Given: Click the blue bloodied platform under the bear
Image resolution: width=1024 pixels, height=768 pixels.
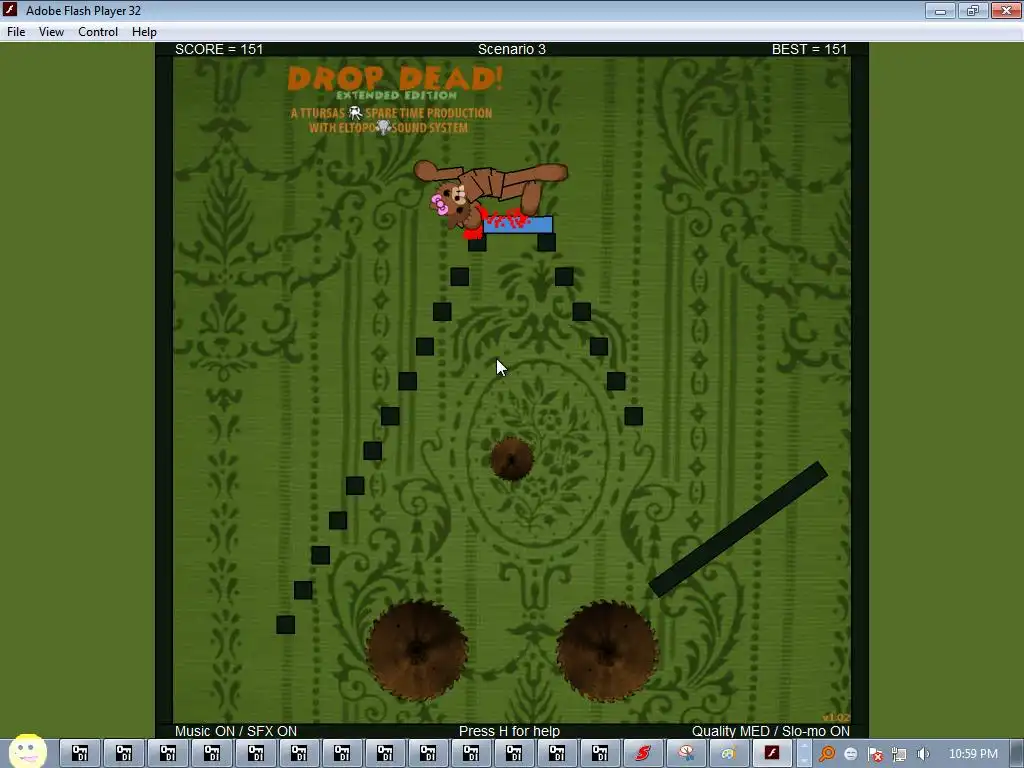Looking at the screenshot, I should tap(517, 225).
